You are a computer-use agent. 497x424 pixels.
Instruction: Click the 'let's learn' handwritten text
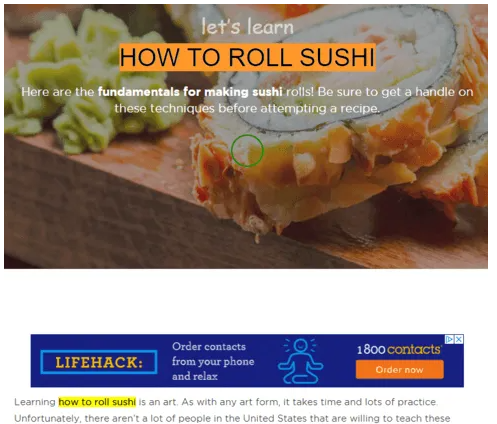point(247,27)
